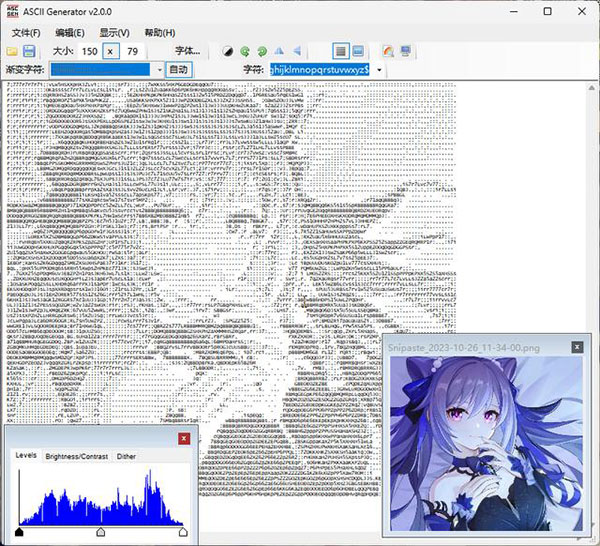Click the gray midtone levels slider handle
Viewport: 600px width, 546px height.
click(x=99, y=533)
